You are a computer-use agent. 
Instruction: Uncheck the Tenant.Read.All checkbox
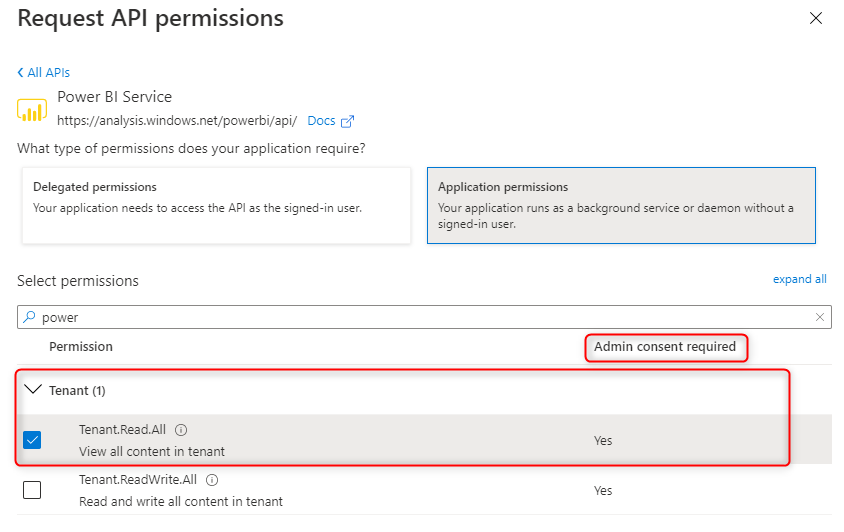click(x=32, y=440)
